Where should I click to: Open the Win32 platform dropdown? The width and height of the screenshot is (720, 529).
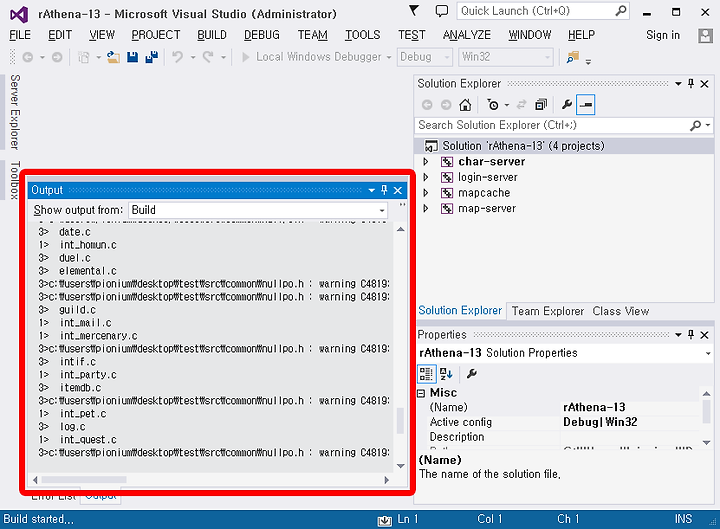547,57
